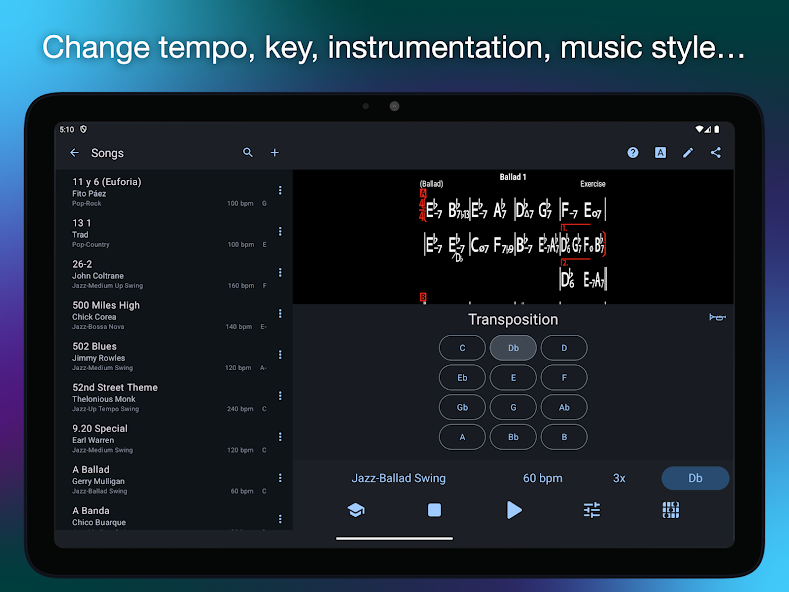The image size is (789, 592).
Task: Edit chart with the pencil icon
Action: (x=688, y=153)
